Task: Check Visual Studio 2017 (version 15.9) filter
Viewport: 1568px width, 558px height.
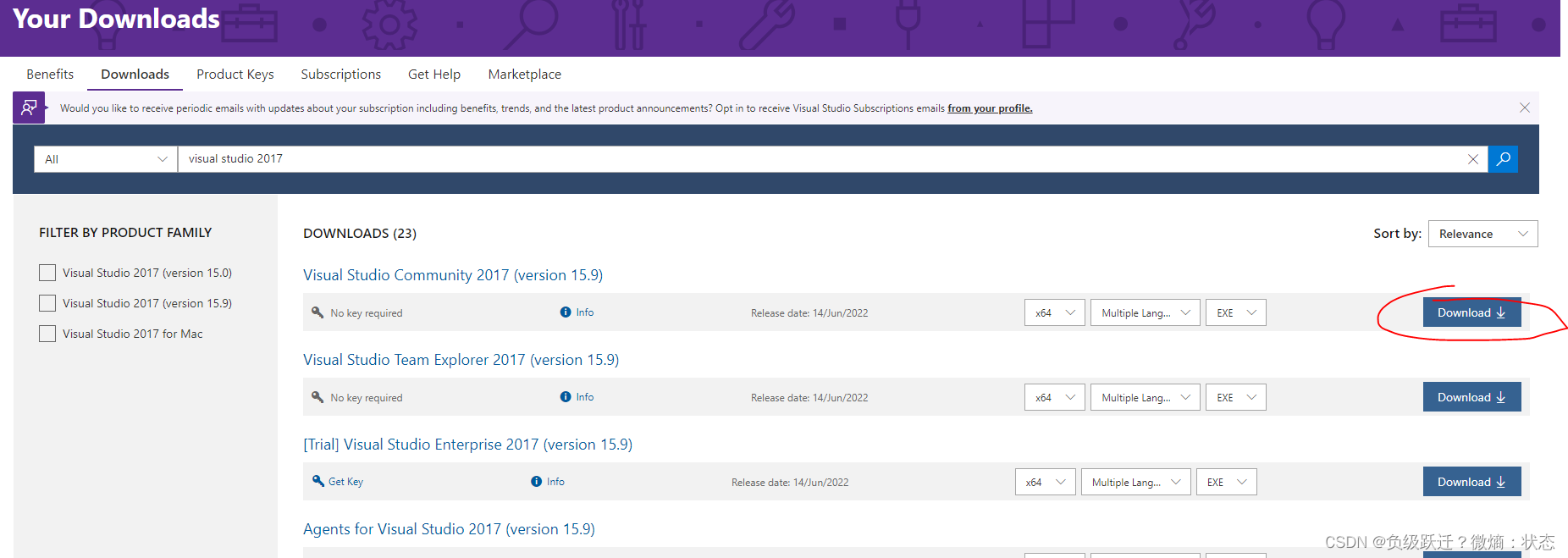Action: (x=47, y=303)
